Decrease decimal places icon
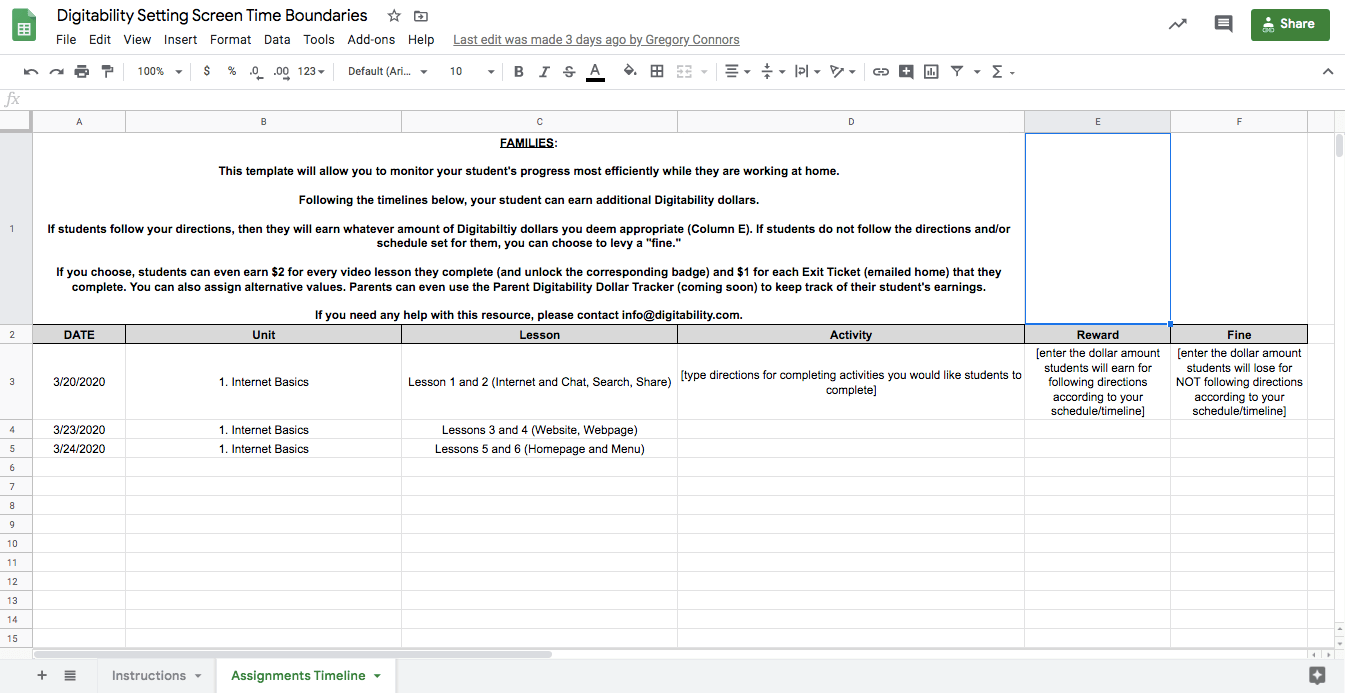The width and height of the screenshot is (1345, 693). click(x=256, y=71)
